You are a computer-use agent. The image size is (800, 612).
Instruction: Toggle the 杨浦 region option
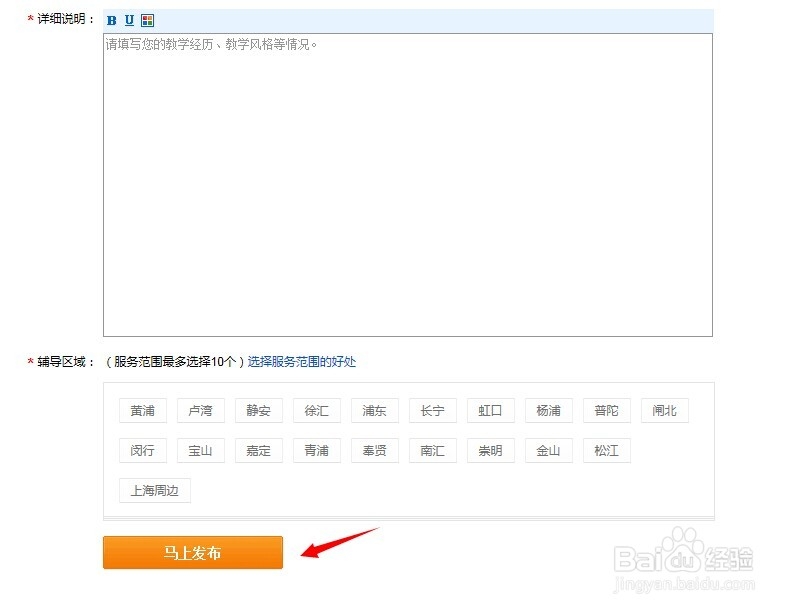(548, 410)
